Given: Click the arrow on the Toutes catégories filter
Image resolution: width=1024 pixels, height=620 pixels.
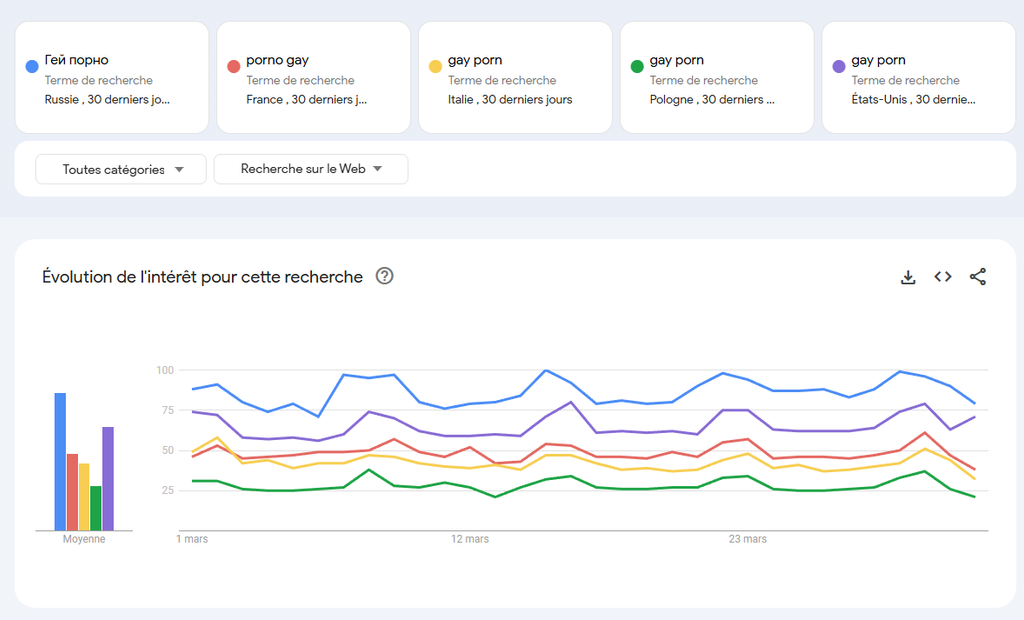Looking at the screenshot, I should click(179, 170).
